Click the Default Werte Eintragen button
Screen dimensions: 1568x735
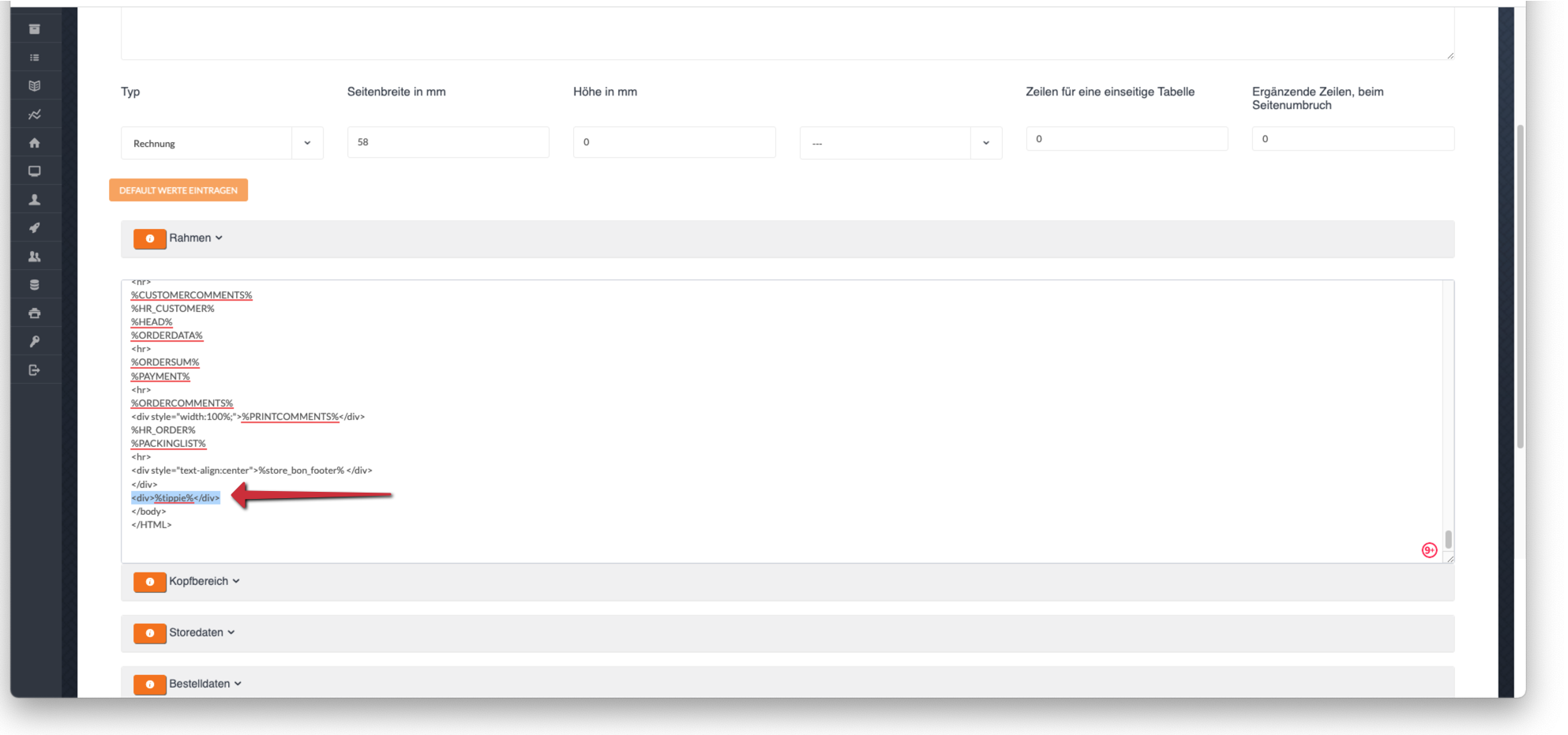click(x=178, y=190)
